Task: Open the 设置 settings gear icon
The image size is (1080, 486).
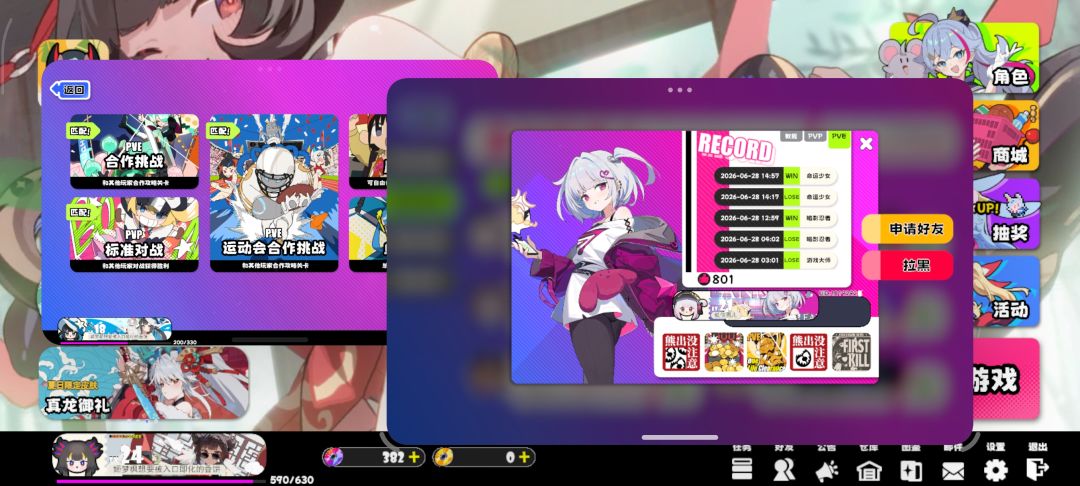Action: pos(995,469)
